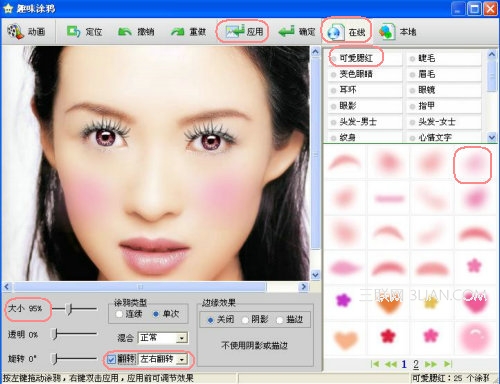Switch to 在线 online material source
The height and width of the screenshot is (384, 500).
[346, 32]
